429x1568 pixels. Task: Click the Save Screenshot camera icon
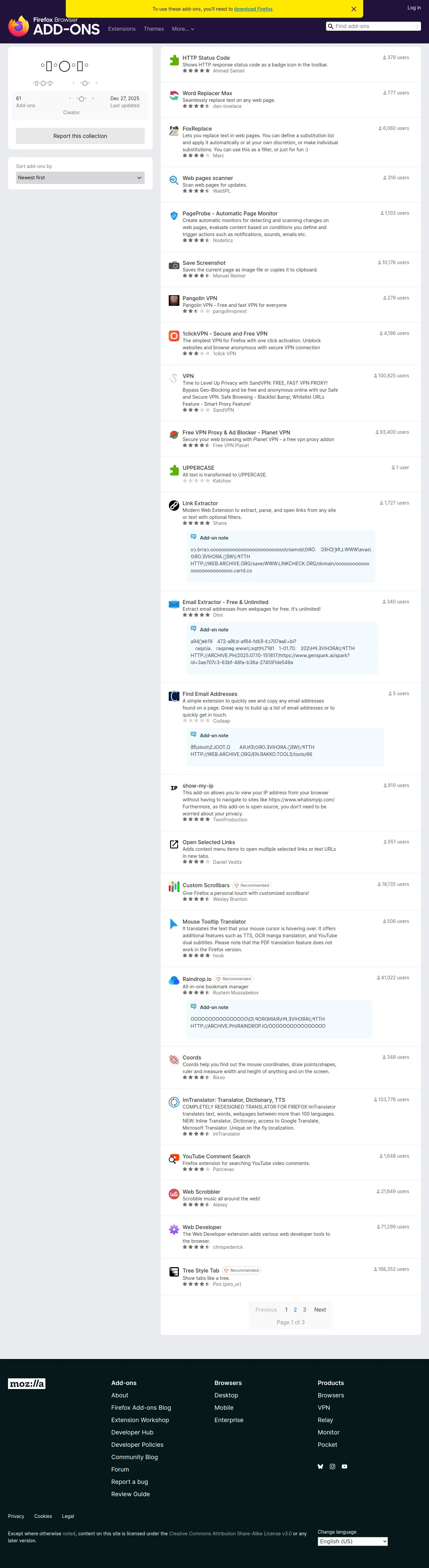[174, 265]
